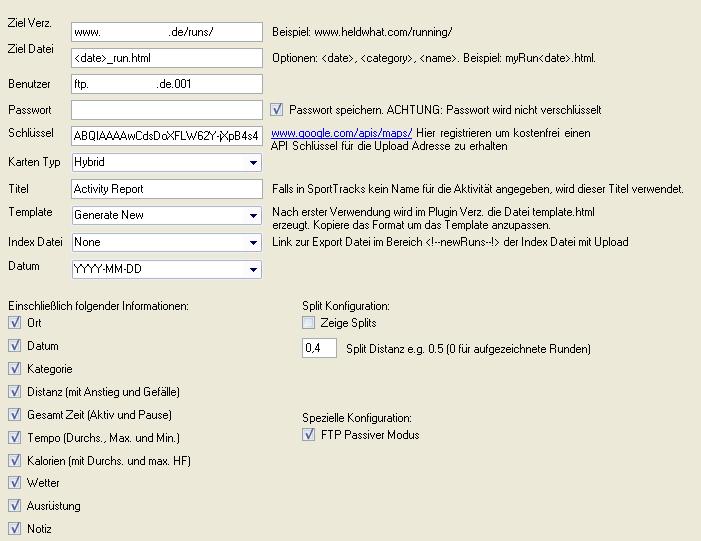Image resolution: width=701 pixels, height=541 pixels.
Task: Expand the Datum format dropdown
Action: tap(254, 269)
